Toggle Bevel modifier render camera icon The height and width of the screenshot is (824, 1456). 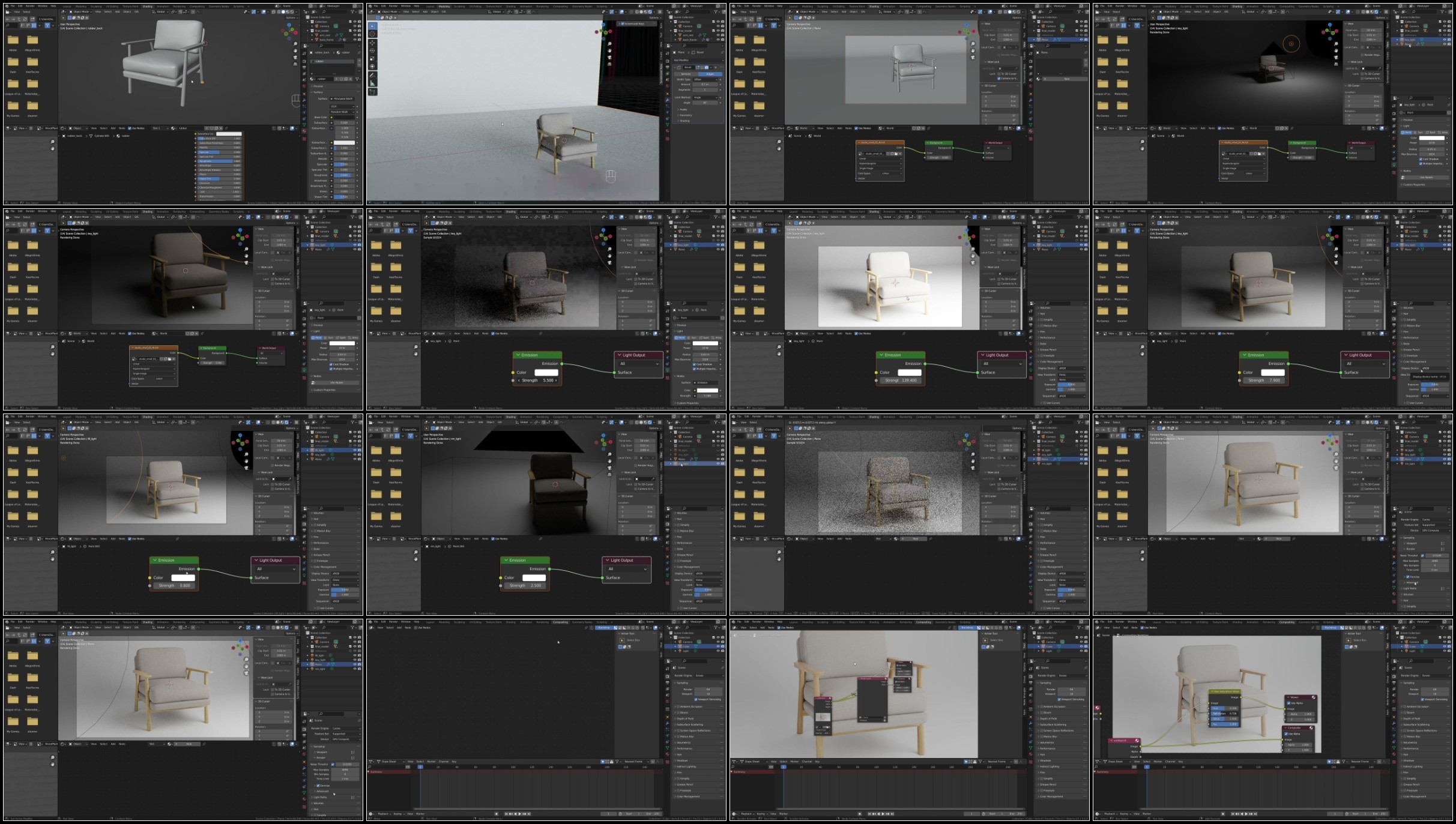click(x=707, y=67)
